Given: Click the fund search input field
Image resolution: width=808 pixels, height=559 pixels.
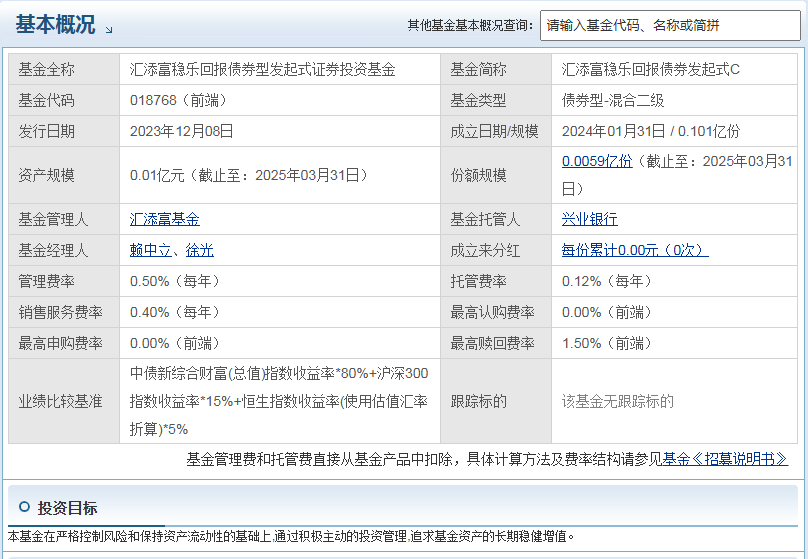Looking at the screenshot, I should click(x=670, y=25).
